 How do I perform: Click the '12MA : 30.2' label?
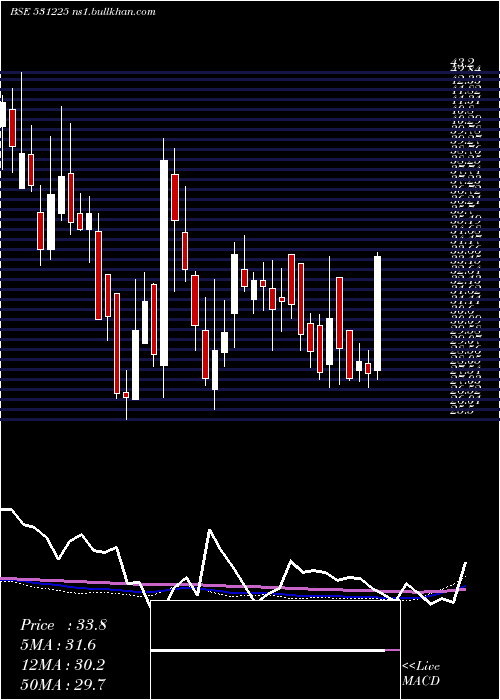pyautogui.click(x=62, y=665)
